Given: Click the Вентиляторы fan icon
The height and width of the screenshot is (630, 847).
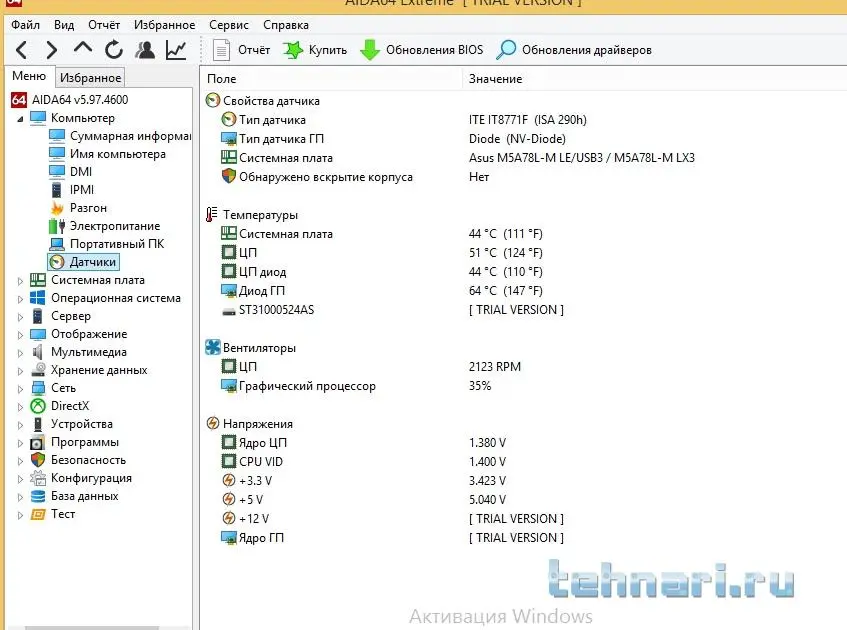Looking at the screenshot, I should [213, 347].
